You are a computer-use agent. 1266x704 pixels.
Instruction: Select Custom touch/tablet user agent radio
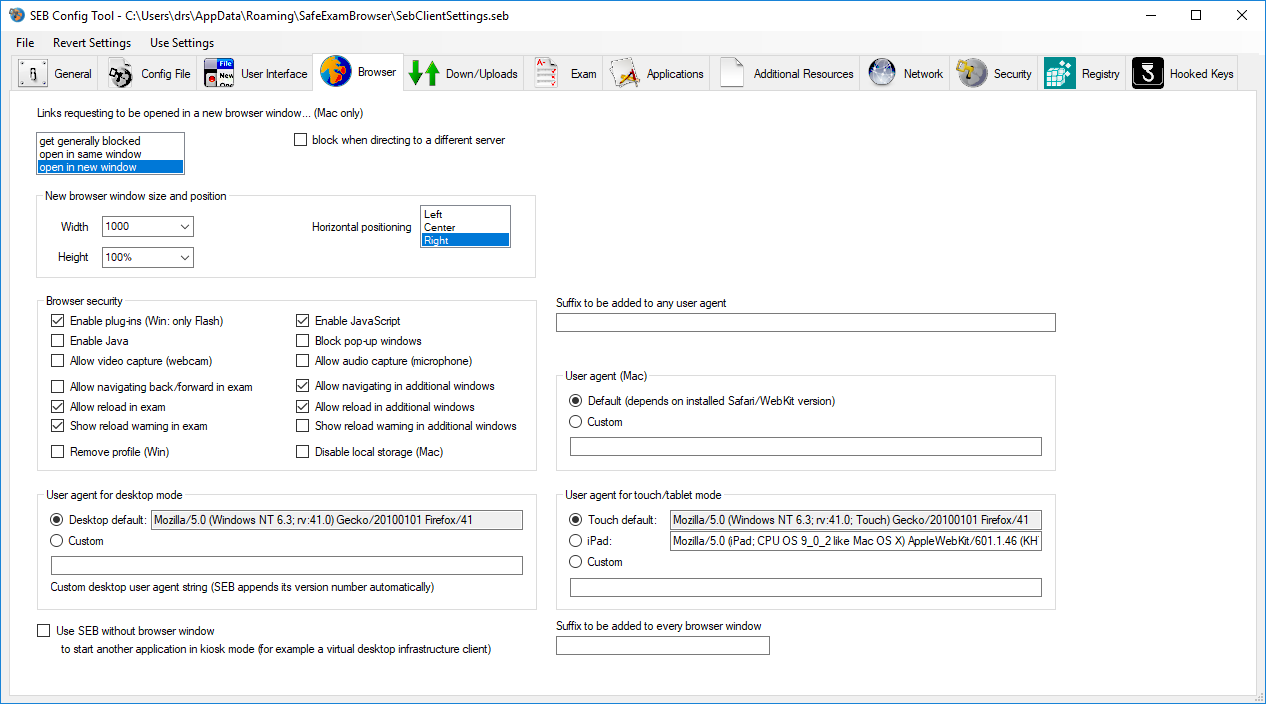575,562
